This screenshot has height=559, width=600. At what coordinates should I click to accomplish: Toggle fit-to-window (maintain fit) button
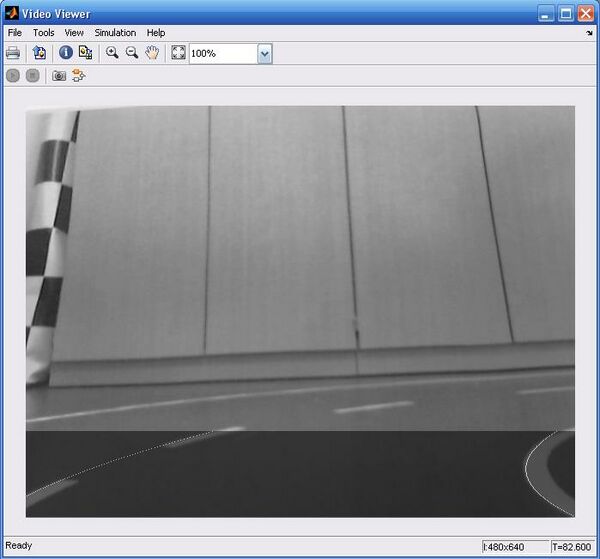coord(178,53)
